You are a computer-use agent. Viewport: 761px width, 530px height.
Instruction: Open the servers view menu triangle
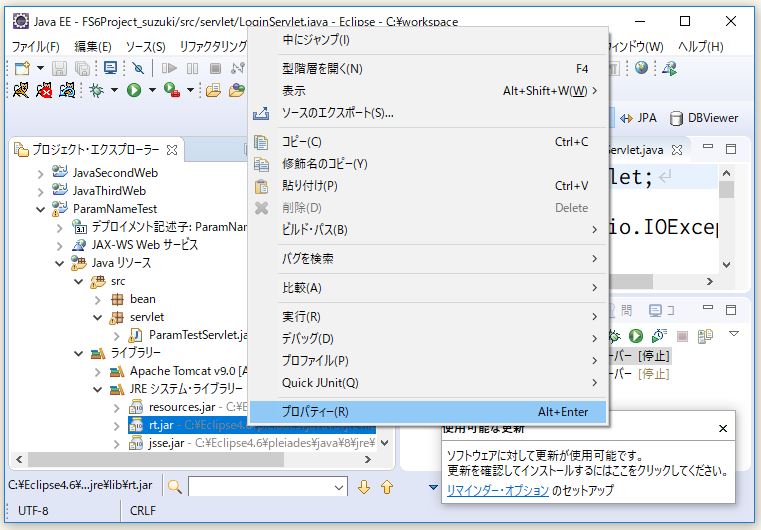[x=734, y=333]
